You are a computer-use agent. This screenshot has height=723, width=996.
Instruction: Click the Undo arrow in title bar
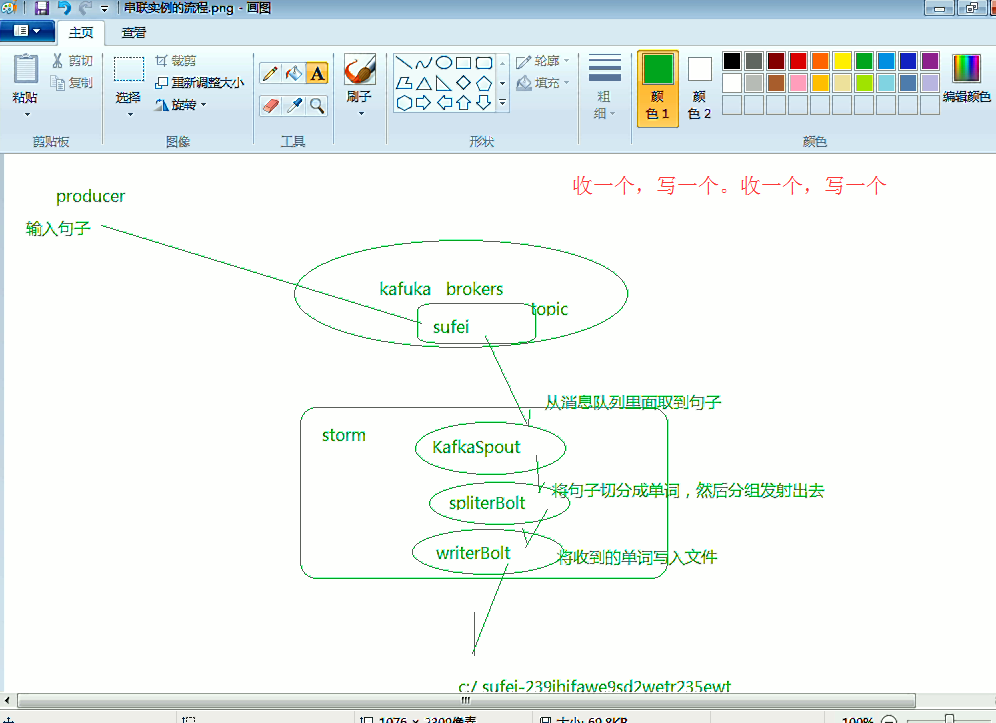pyautogui.click(x=64, y=8)
